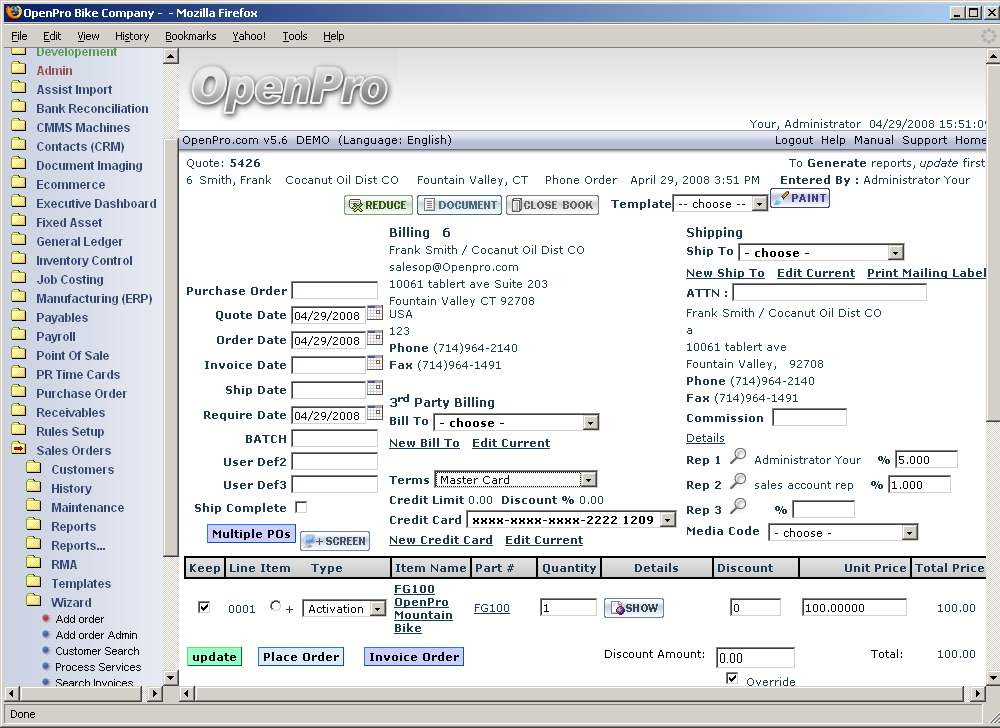The image size is (1000, 728).
Task: Open the Media Code dropdown
Action: 842,533
